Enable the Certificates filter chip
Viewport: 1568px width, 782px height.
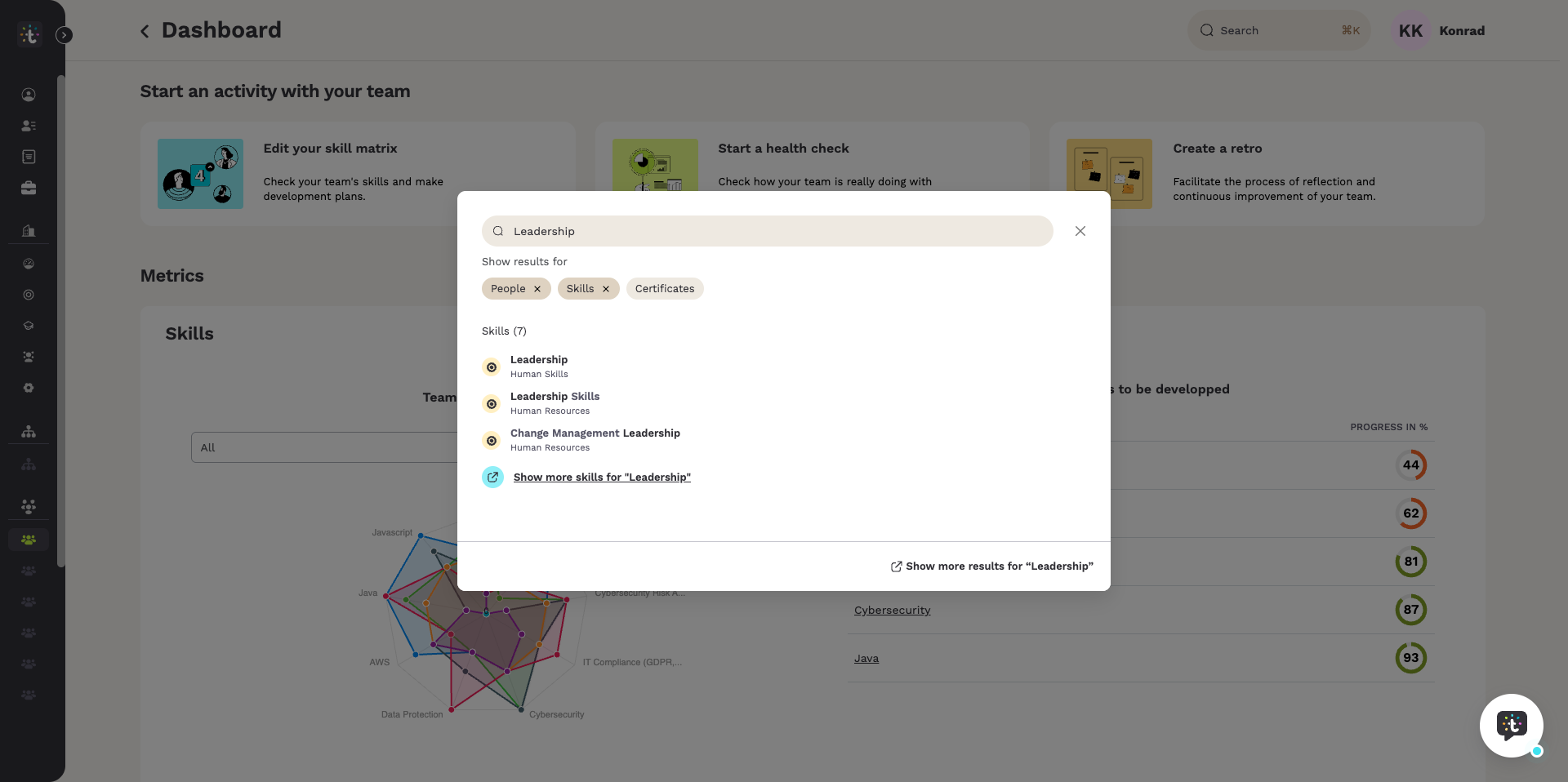tap(665, 289)
